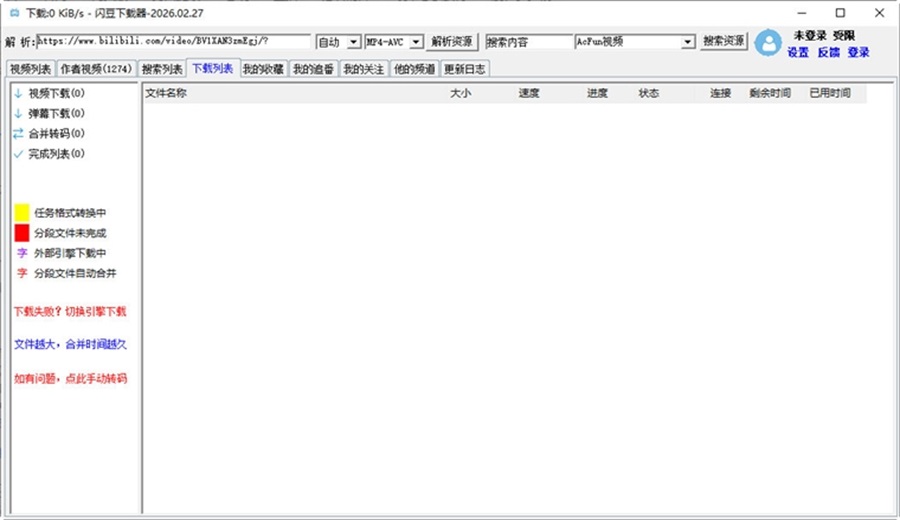Click the 受限 status text
Viewport: 900px width, 520px height.
pyautogui.click(x=844, y=36)
